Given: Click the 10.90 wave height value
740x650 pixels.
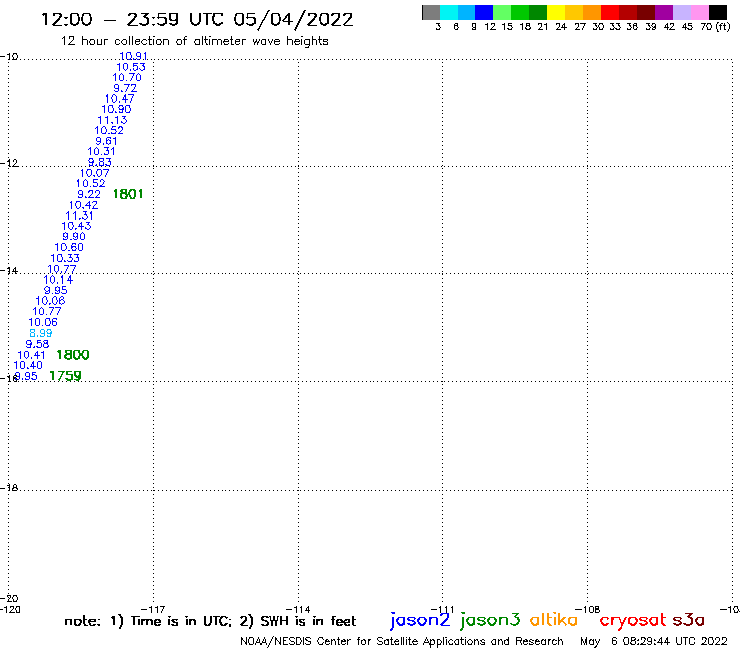Looking at the screenshot, I should 116,109.
